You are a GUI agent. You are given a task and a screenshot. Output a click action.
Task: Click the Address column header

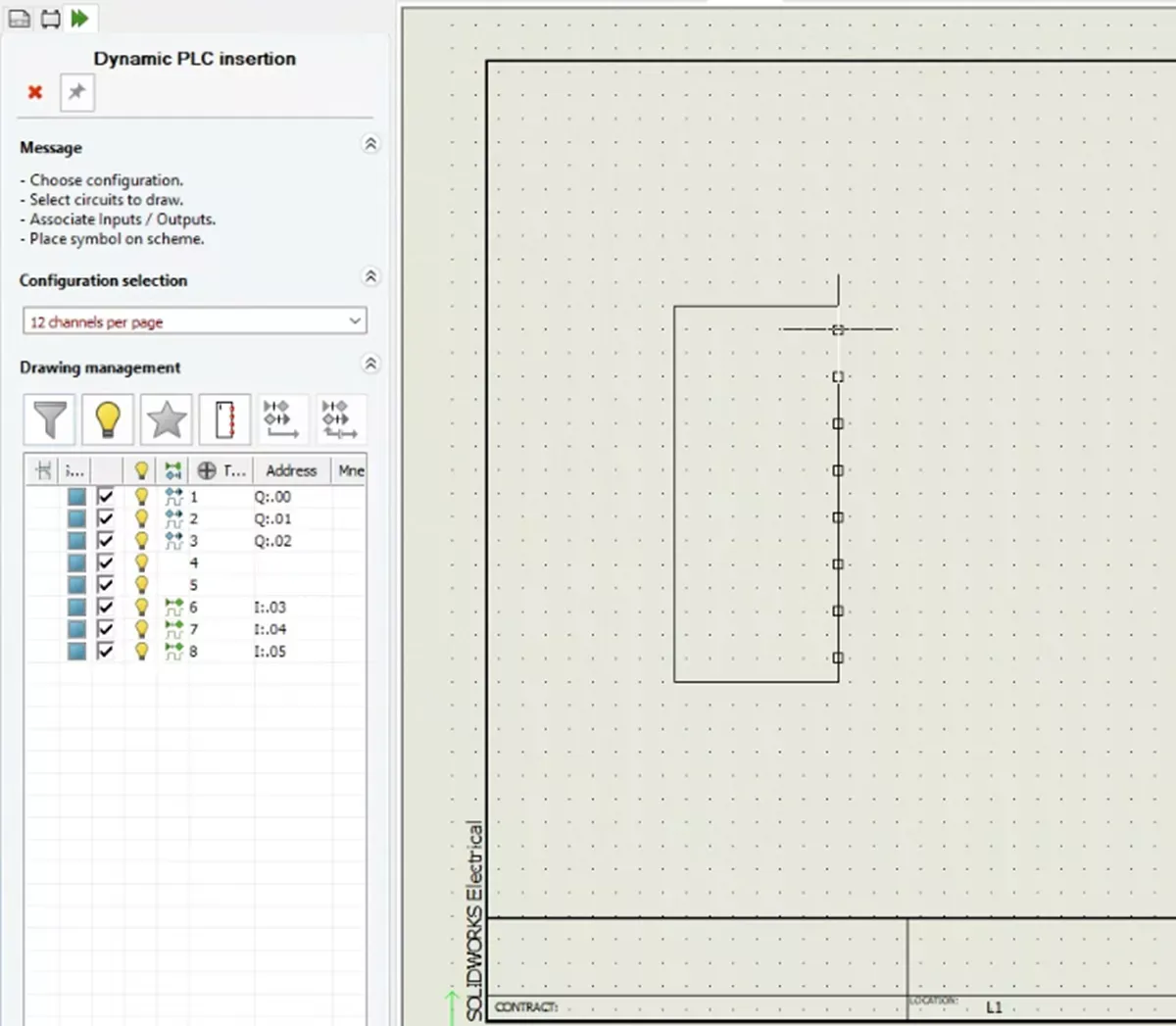click(291, 470)
